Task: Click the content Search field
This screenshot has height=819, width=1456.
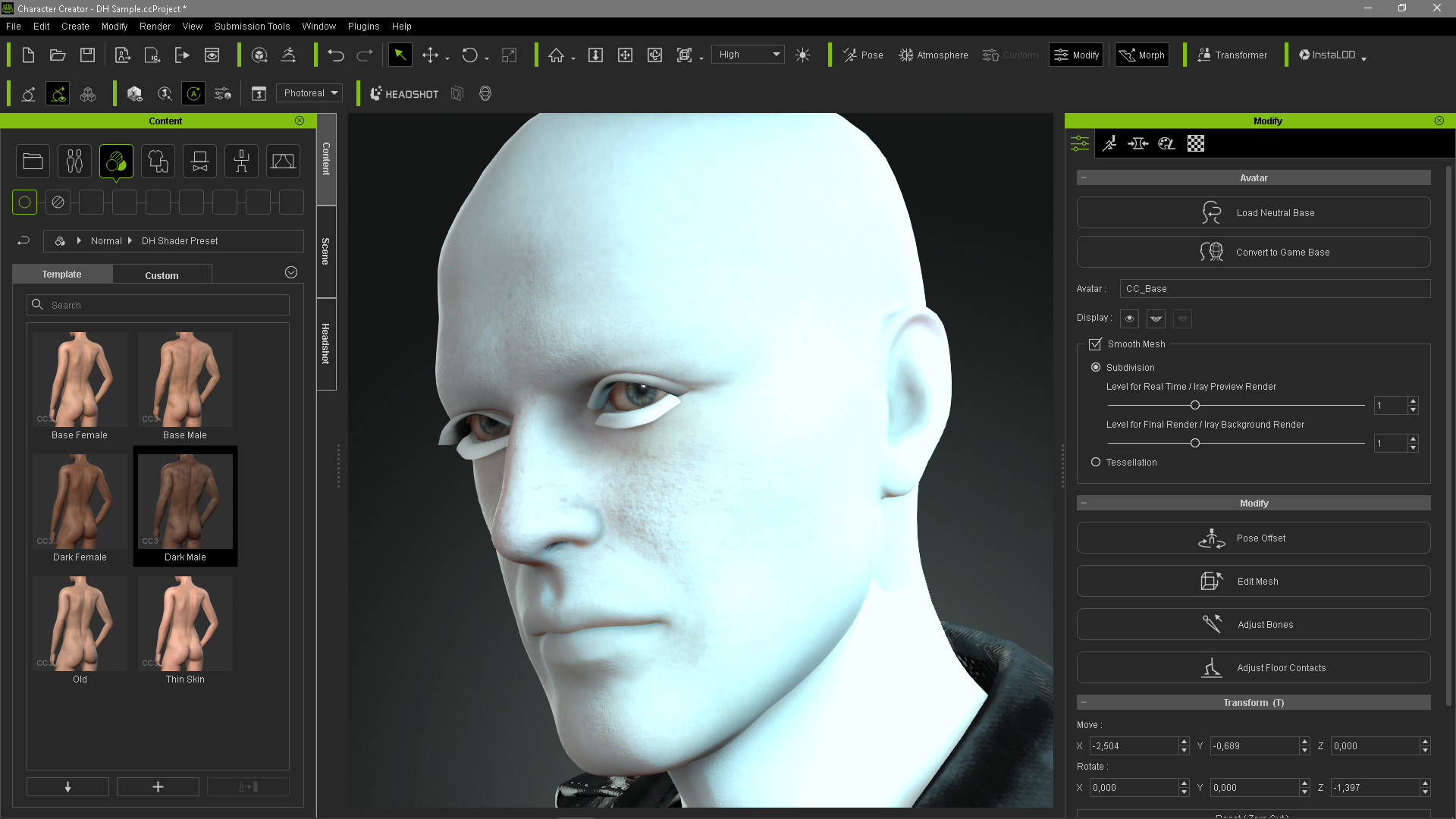Action: 158,305
